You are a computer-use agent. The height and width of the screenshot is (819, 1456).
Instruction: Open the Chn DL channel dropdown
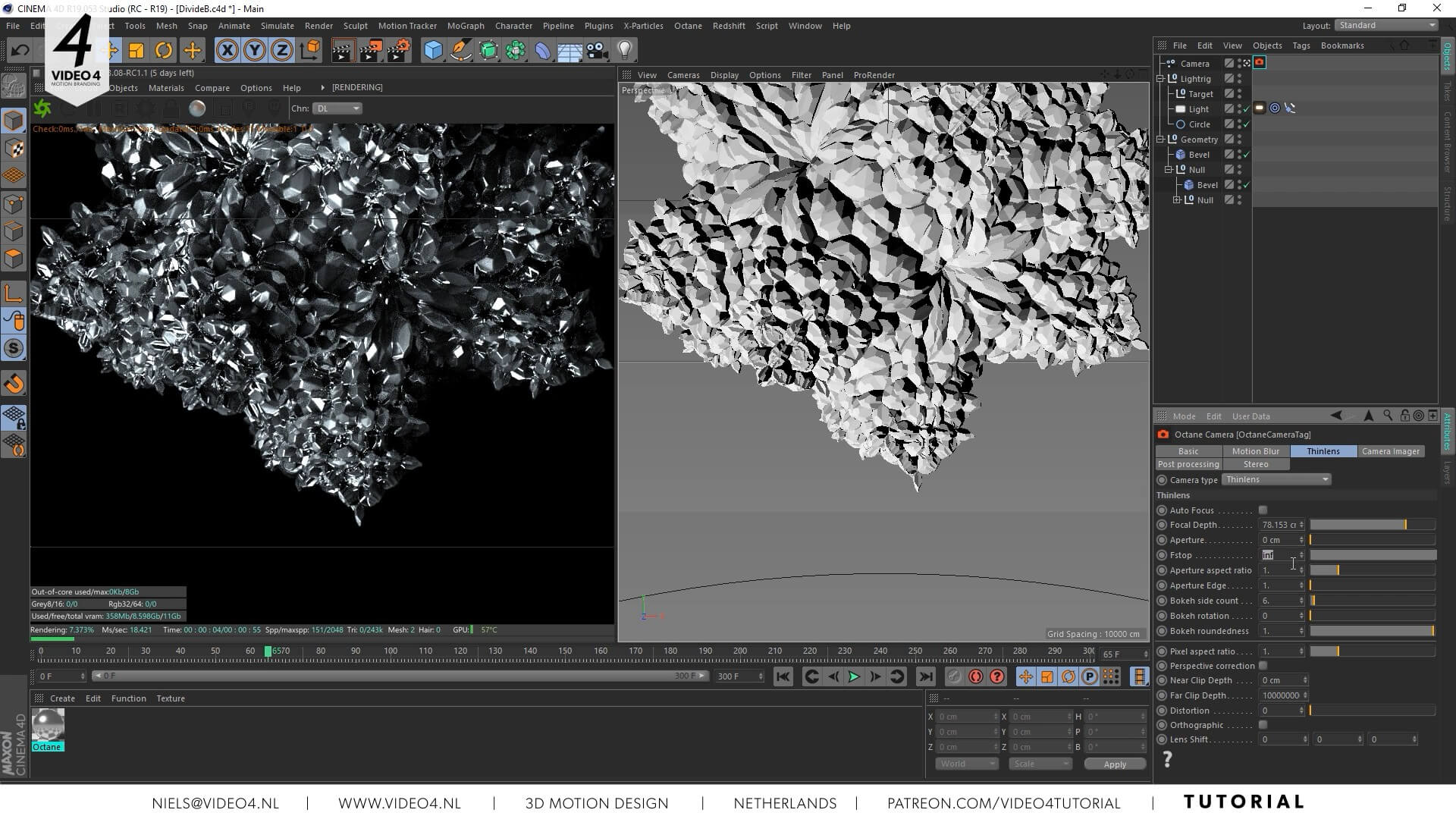click(x=337, y=108)
